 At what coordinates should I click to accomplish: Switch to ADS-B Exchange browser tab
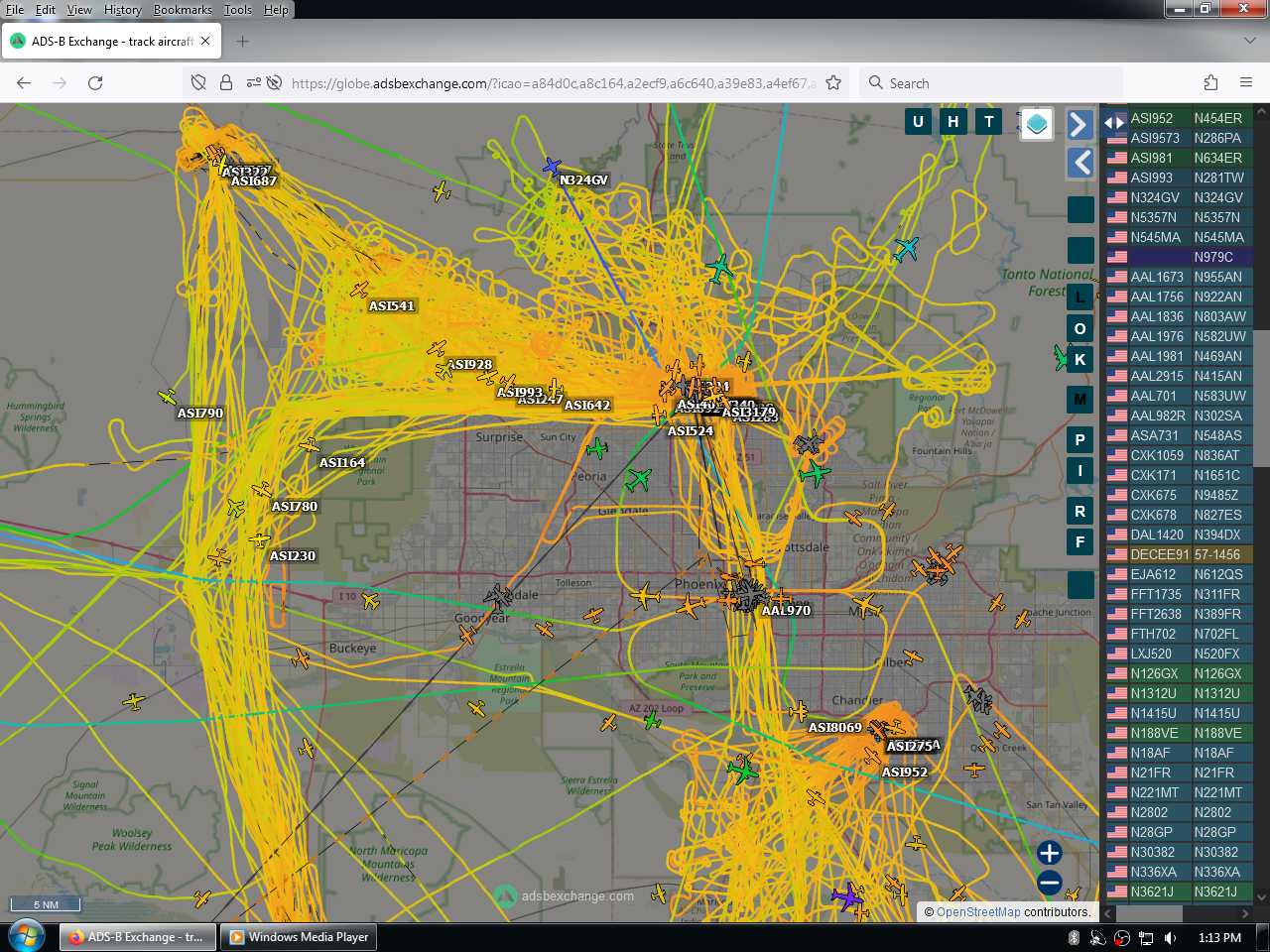tap(111, 42)
